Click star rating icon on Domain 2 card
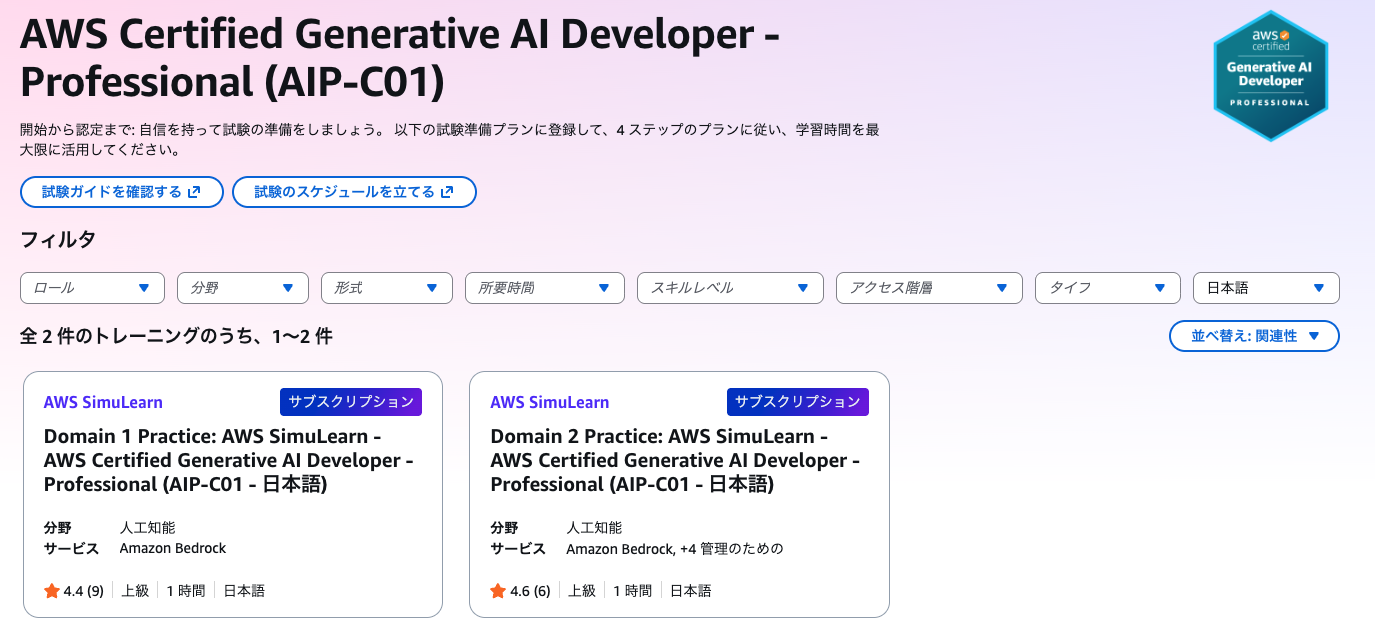The image size is (1375, 638). (499, 591)
